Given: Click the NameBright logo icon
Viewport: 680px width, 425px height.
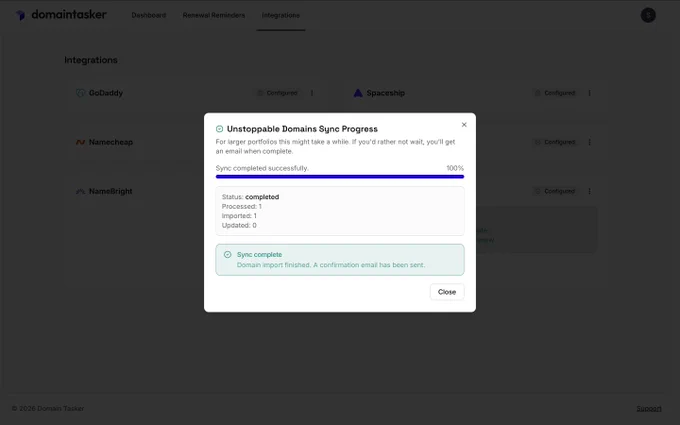Looking at the screenshot, I should pyautogui.click(x=80, y=191).
